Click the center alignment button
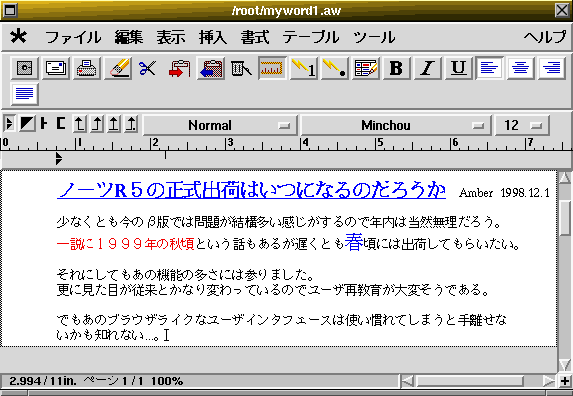The image size is (573, 396). (520, 68)
